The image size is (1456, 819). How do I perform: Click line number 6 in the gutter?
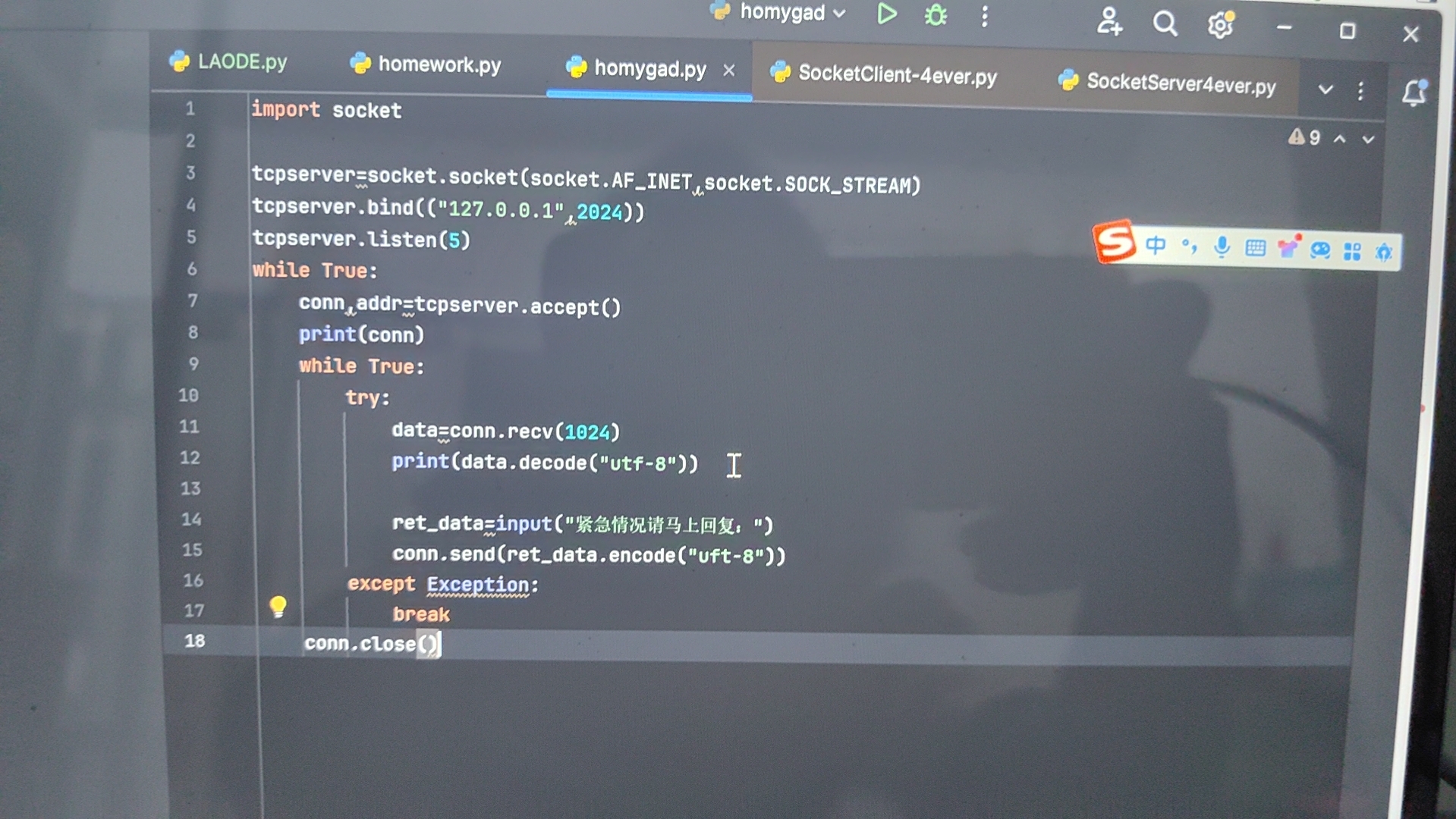click(192, 269)
